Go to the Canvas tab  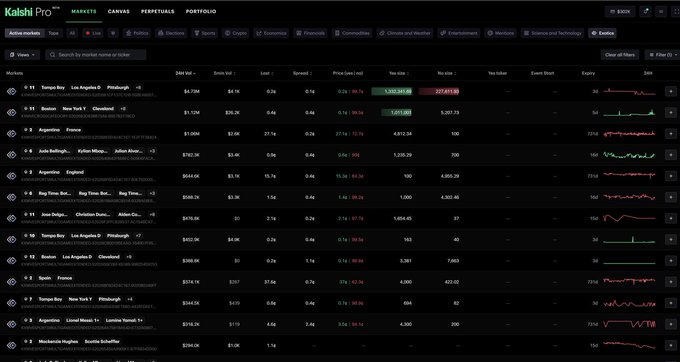[x=119, y=12]
